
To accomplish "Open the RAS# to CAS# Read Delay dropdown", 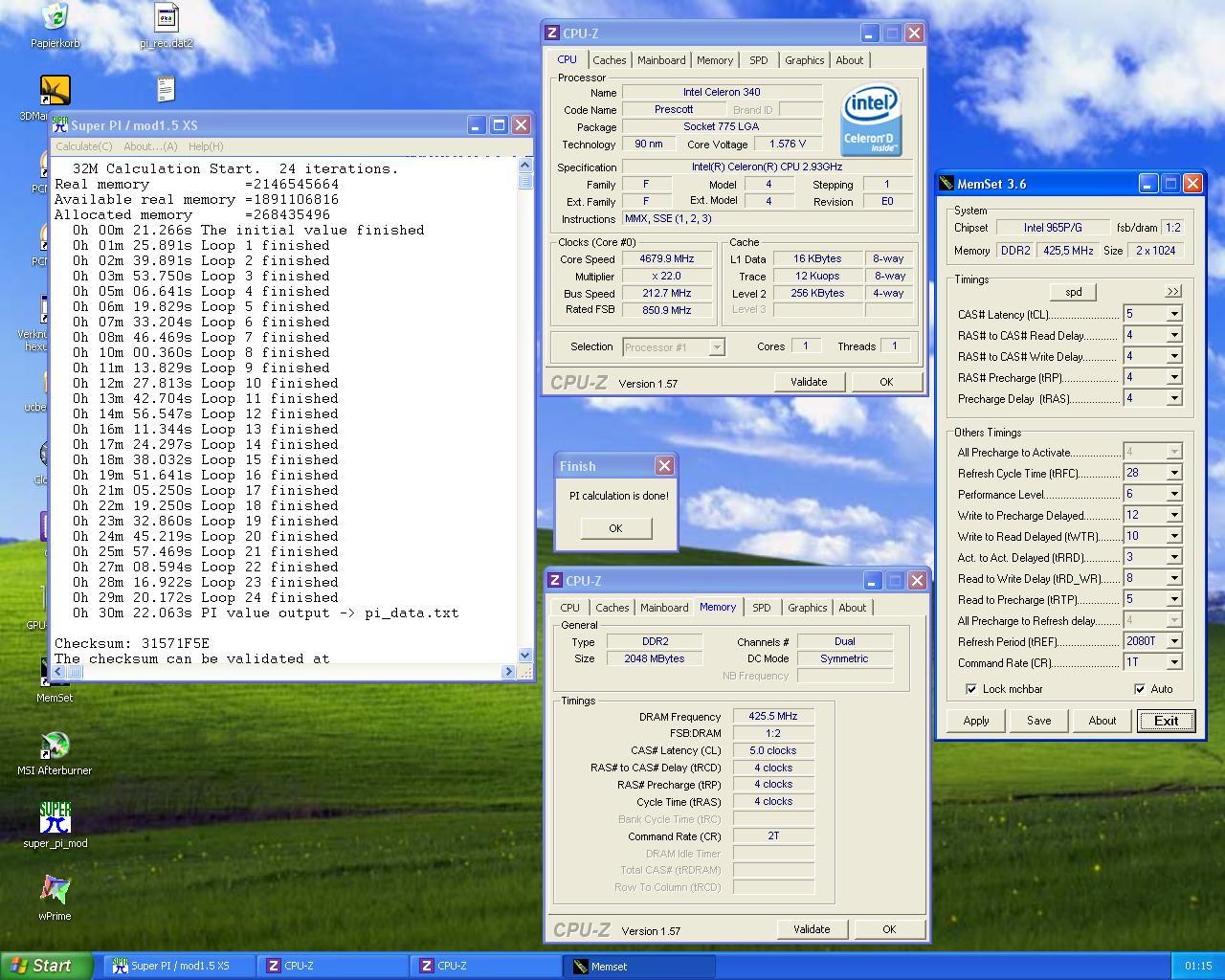I will (1174, 335).
